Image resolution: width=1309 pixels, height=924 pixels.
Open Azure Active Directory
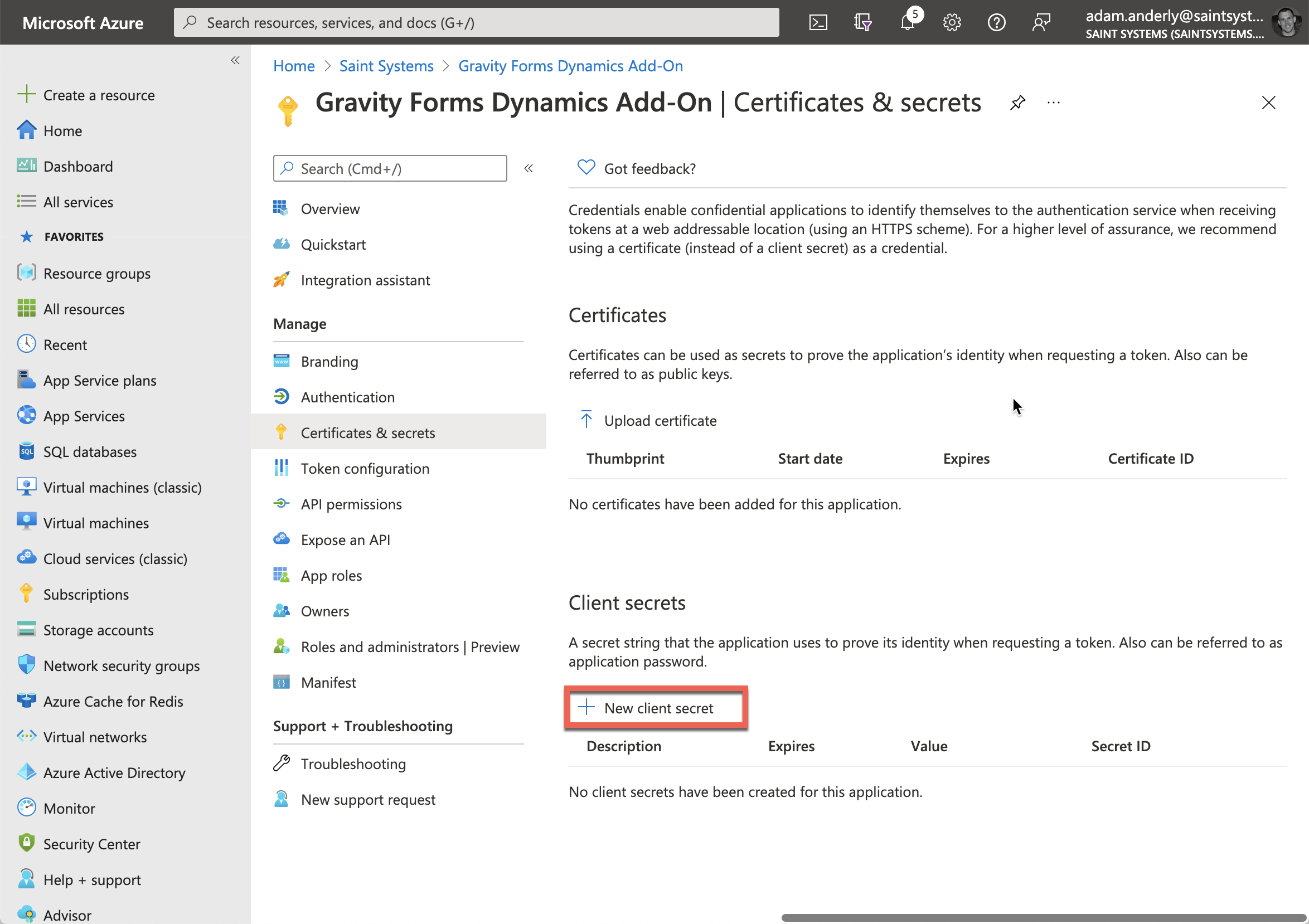(x=101, y=774)
